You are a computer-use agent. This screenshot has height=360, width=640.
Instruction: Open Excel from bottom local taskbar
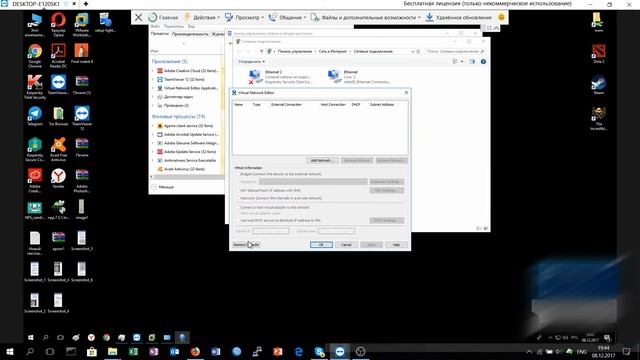pos(133,351)
